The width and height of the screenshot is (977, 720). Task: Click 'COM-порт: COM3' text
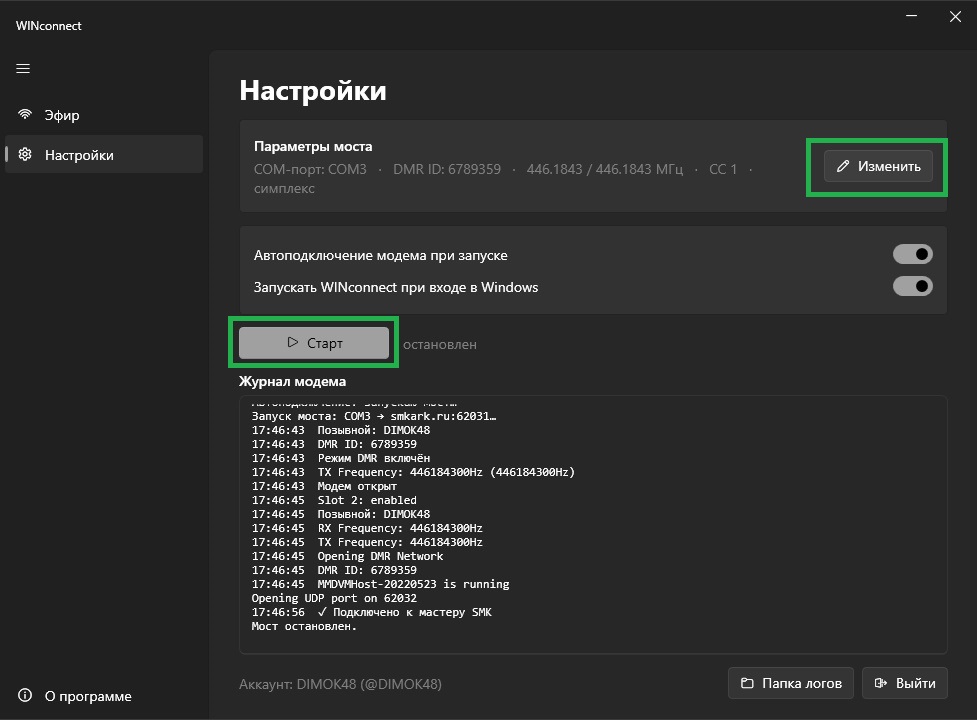click(x=310, y=169)
